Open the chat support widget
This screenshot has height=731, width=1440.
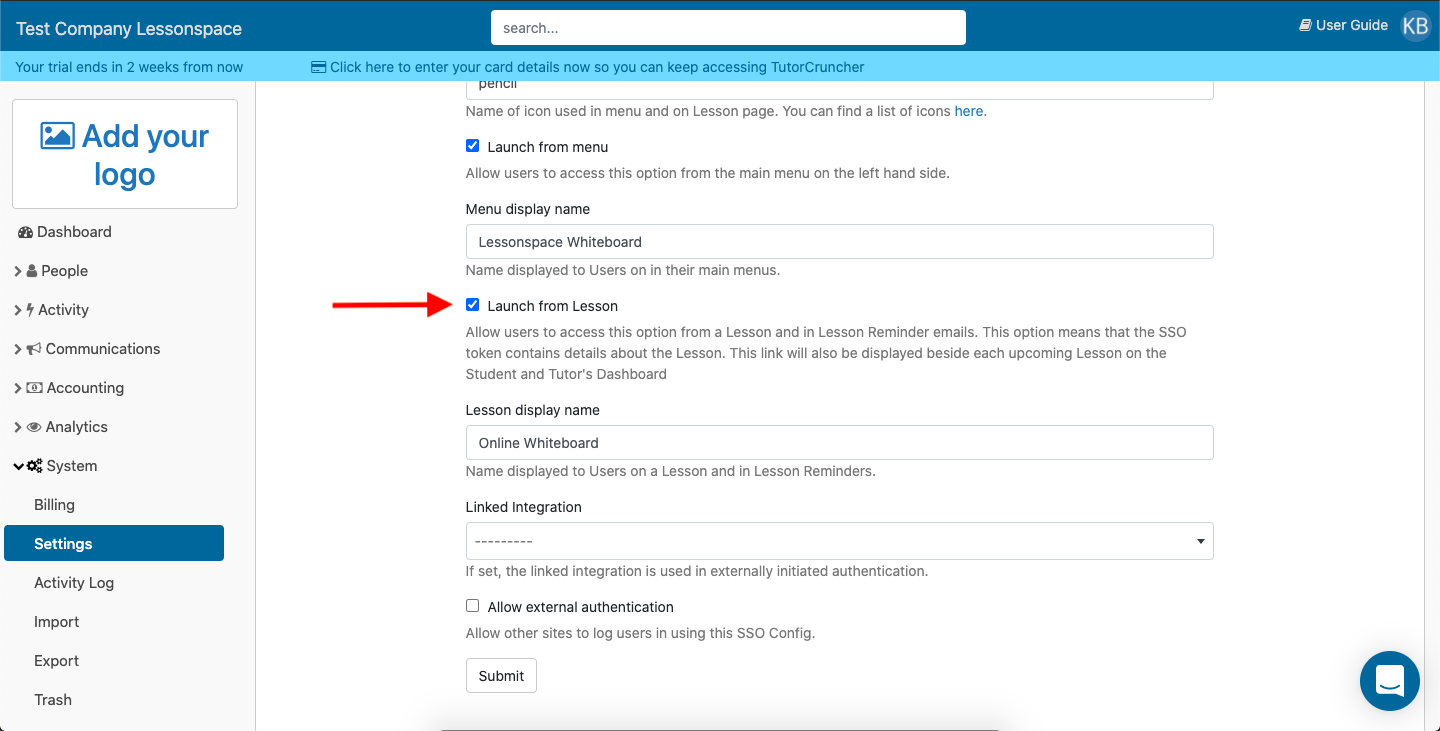coord(1390,681)
